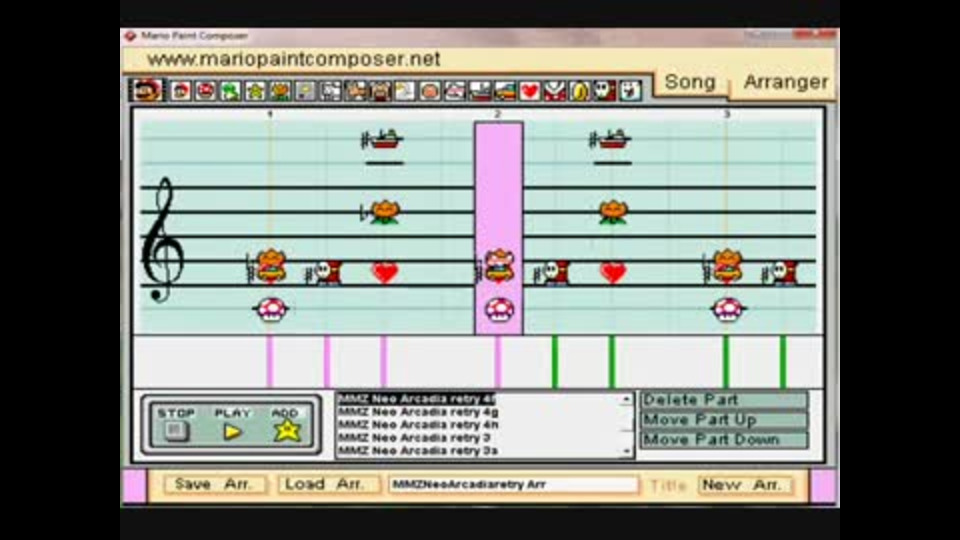Click the boat note after measure two
Screen dimensions: 960x540
tap(612, 140)
